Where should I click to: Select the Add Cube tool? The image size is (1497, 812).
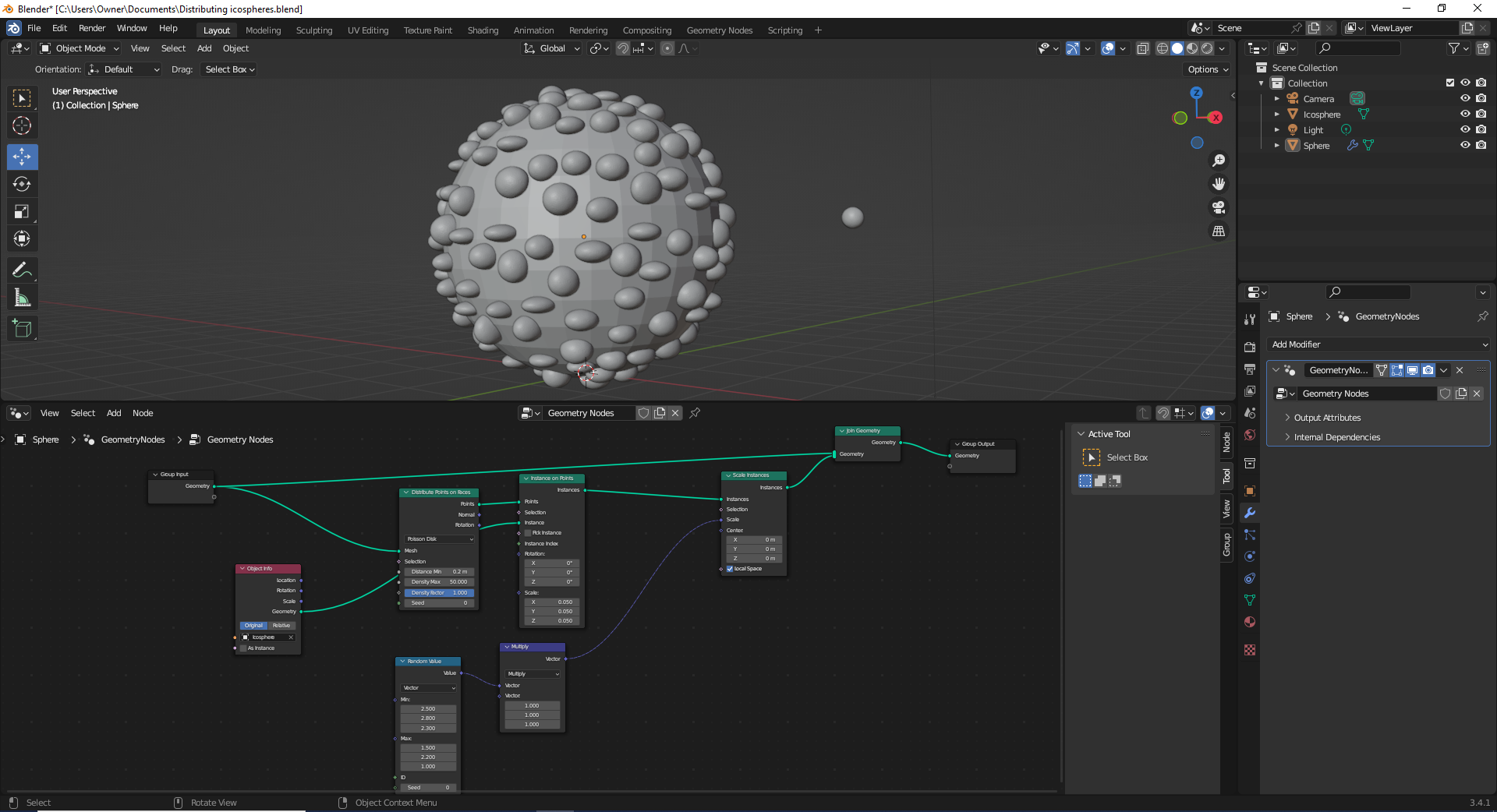coord(22,329)
